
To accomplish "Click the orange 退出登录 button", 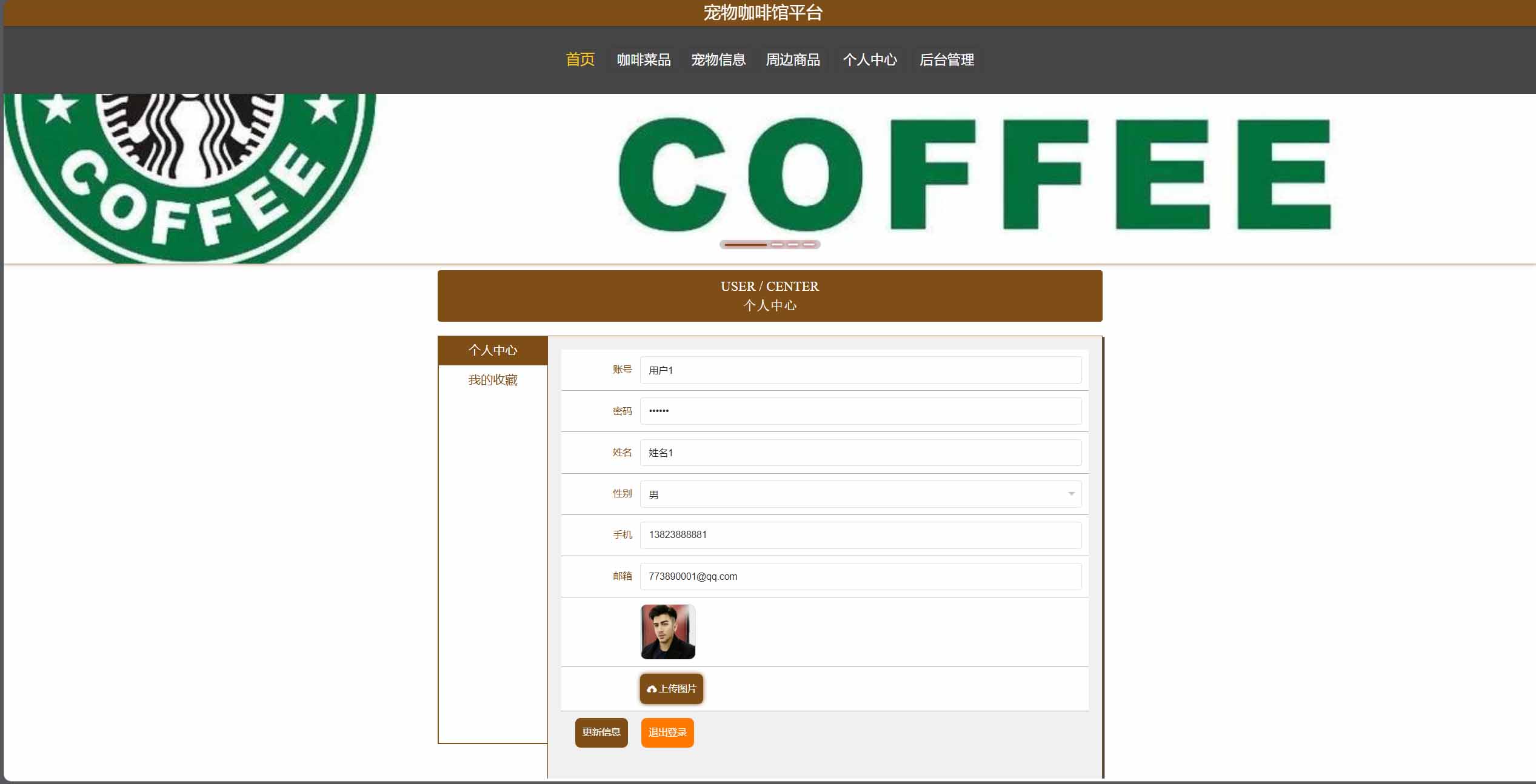I will pos(667,733).
